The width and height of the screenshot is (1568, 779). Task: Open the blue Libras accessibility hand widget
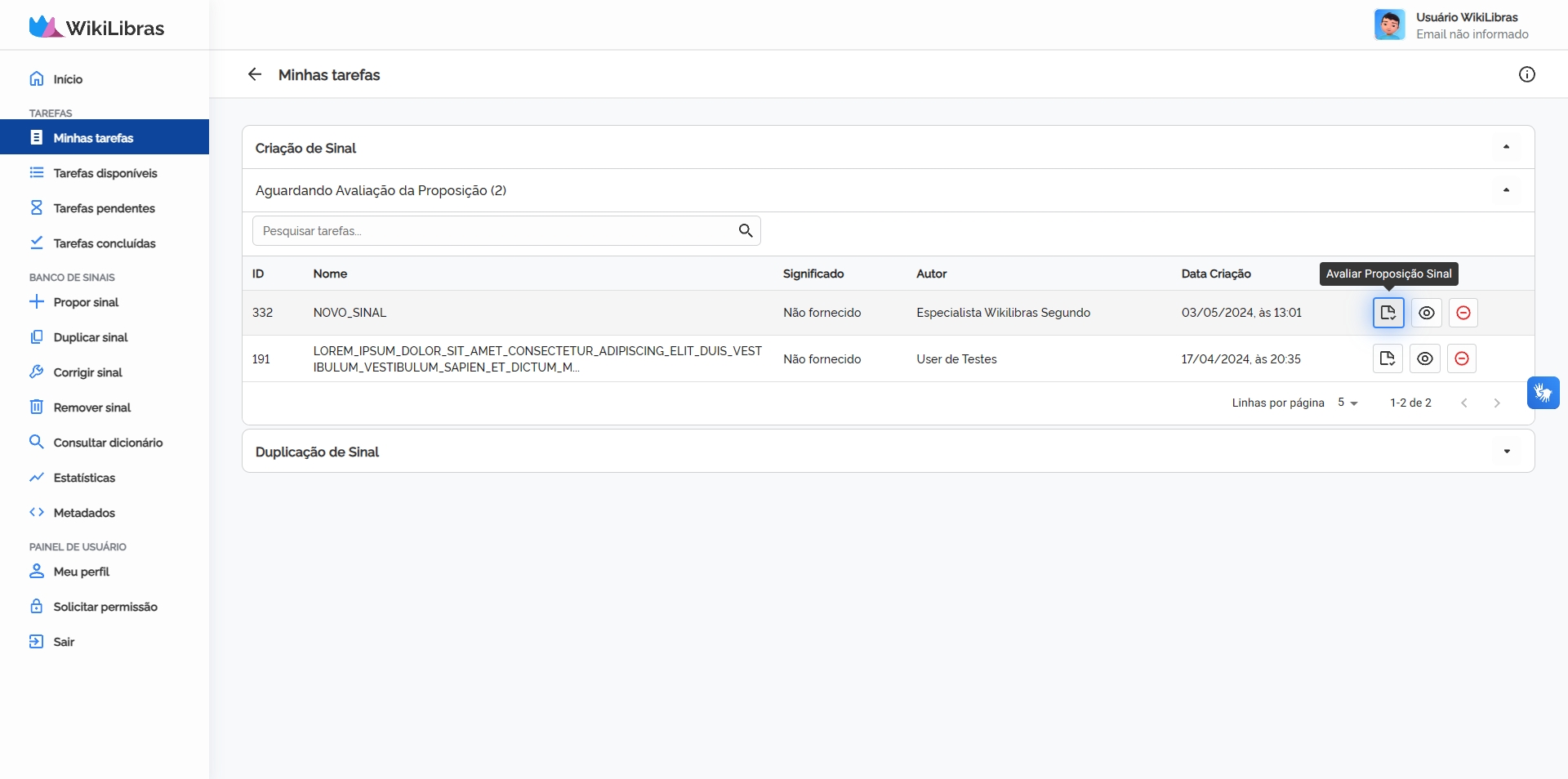click(x=1543, y=393)
